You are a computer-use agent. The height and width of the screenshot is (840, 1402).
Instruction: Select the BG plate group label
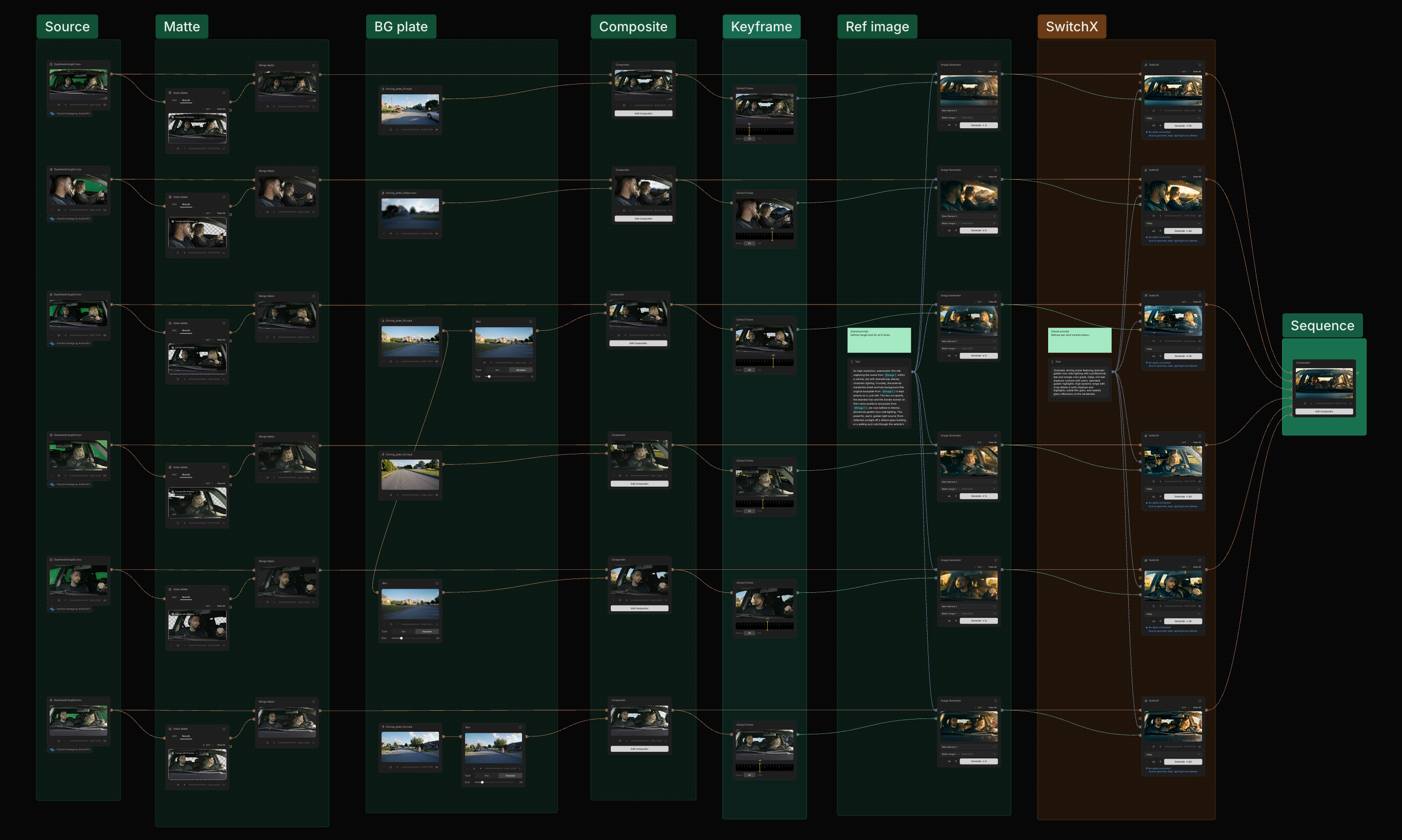[x=400, y=27]
